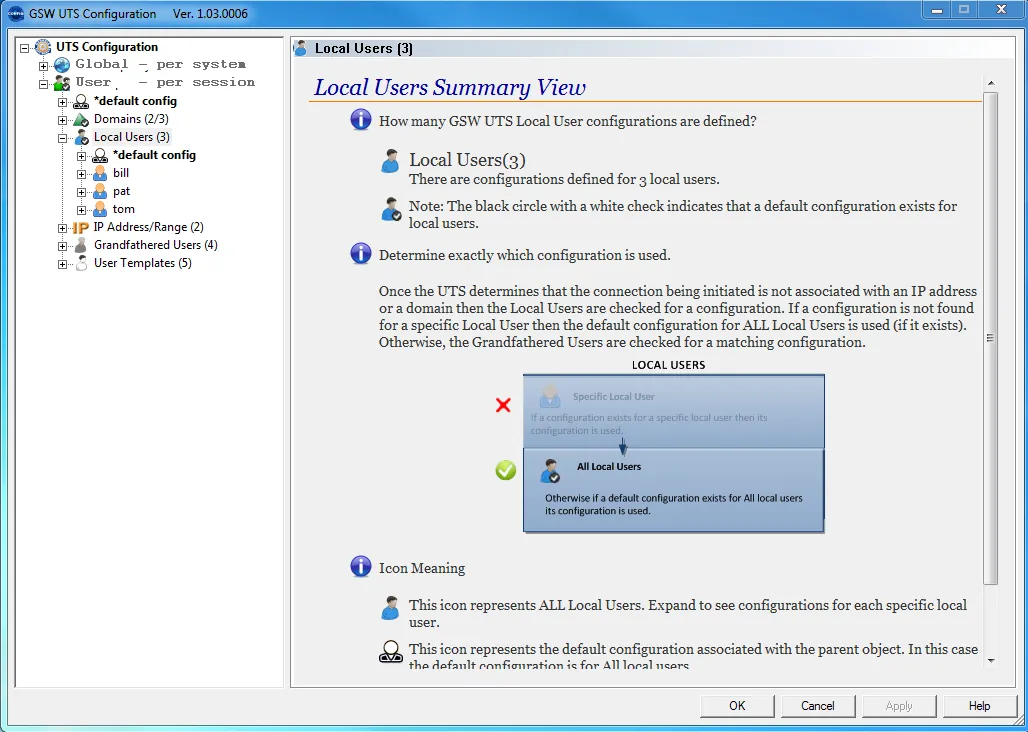The height and width of the screenshot is (732, 1028).
Task: Expand the User Templates (5) node
Action: (x=62, y=265)
